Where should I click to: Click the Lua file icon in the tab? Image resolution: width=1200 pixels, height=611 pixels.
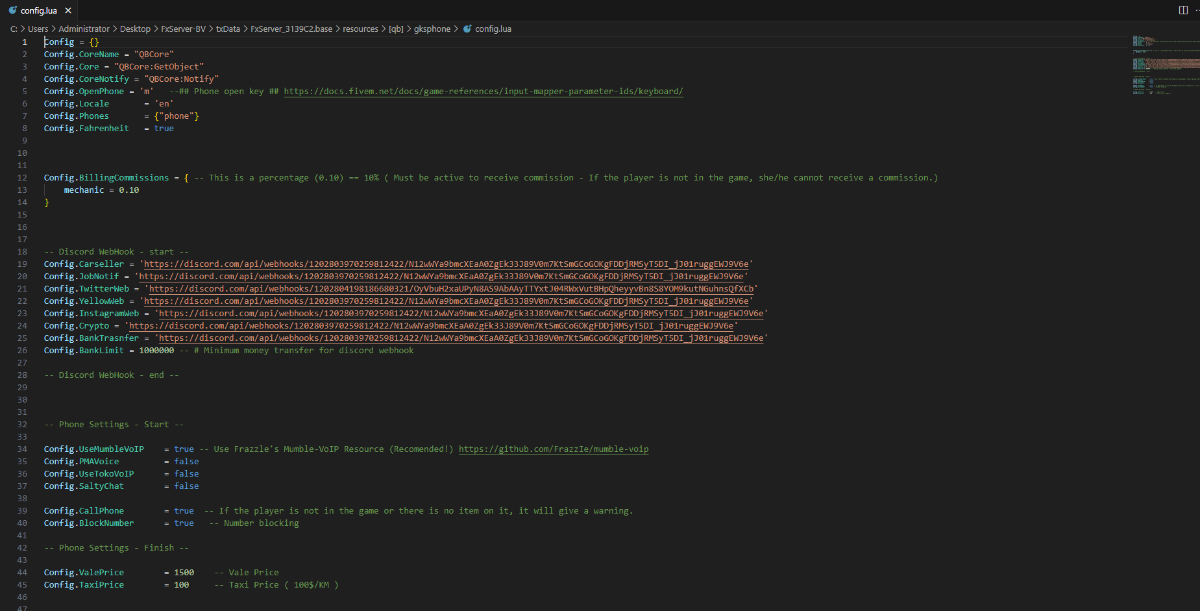tap(12, 10)
